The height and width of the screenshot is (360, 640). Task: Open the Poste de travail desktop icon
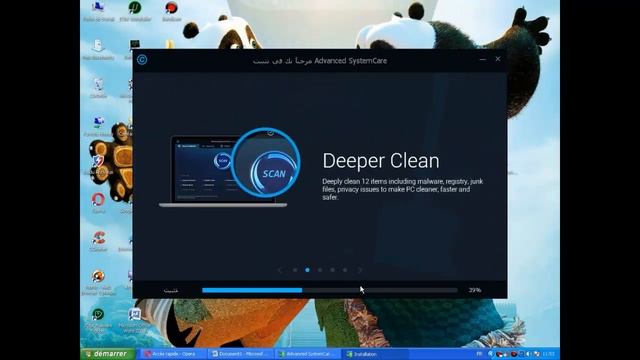click(98, 11)
